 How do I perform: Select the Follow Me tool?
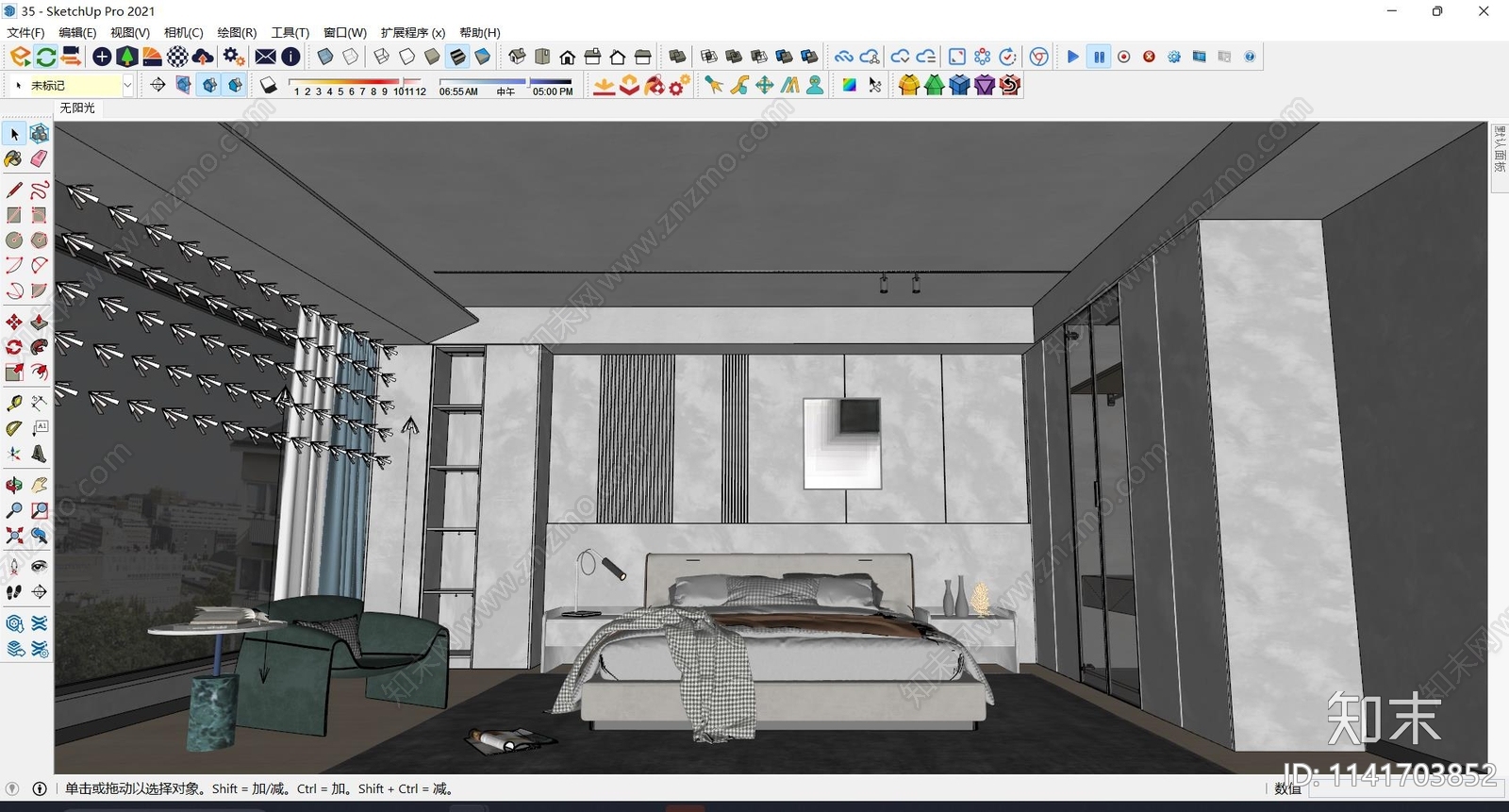39,347
